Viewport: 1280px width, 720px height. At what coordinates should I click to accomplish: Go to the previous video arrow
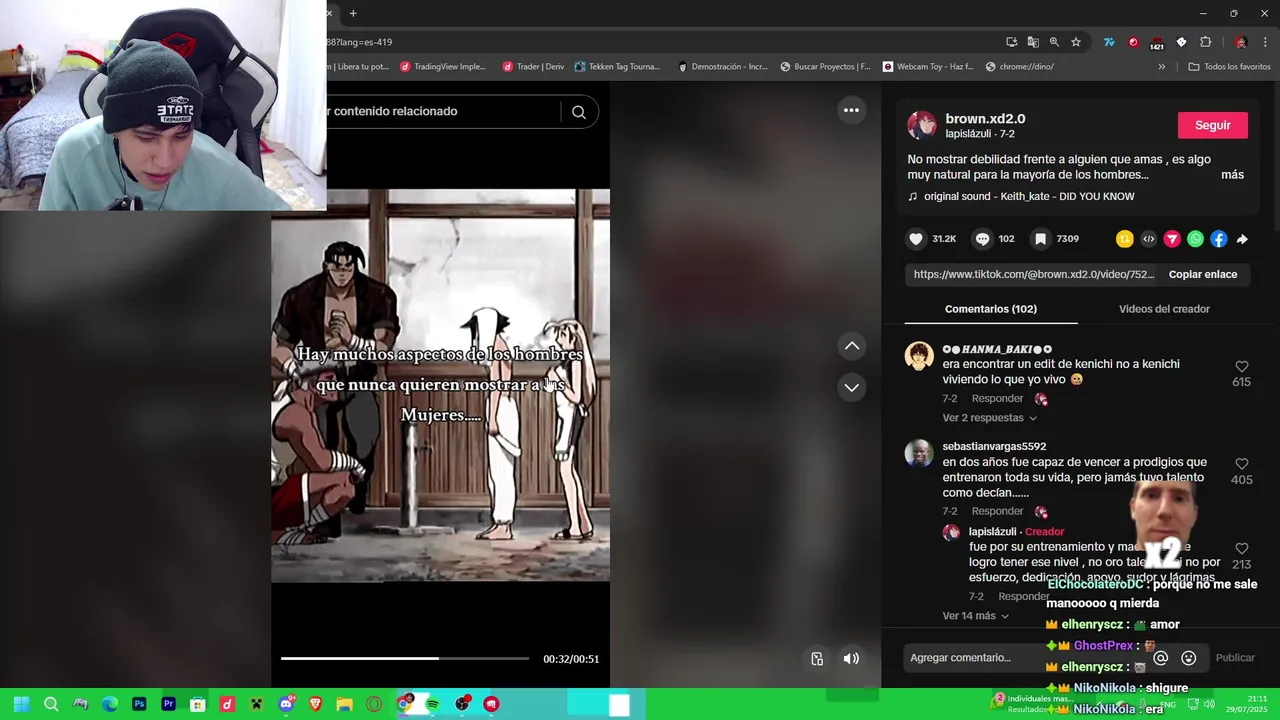pyautogui.click(x=852, y=346)
